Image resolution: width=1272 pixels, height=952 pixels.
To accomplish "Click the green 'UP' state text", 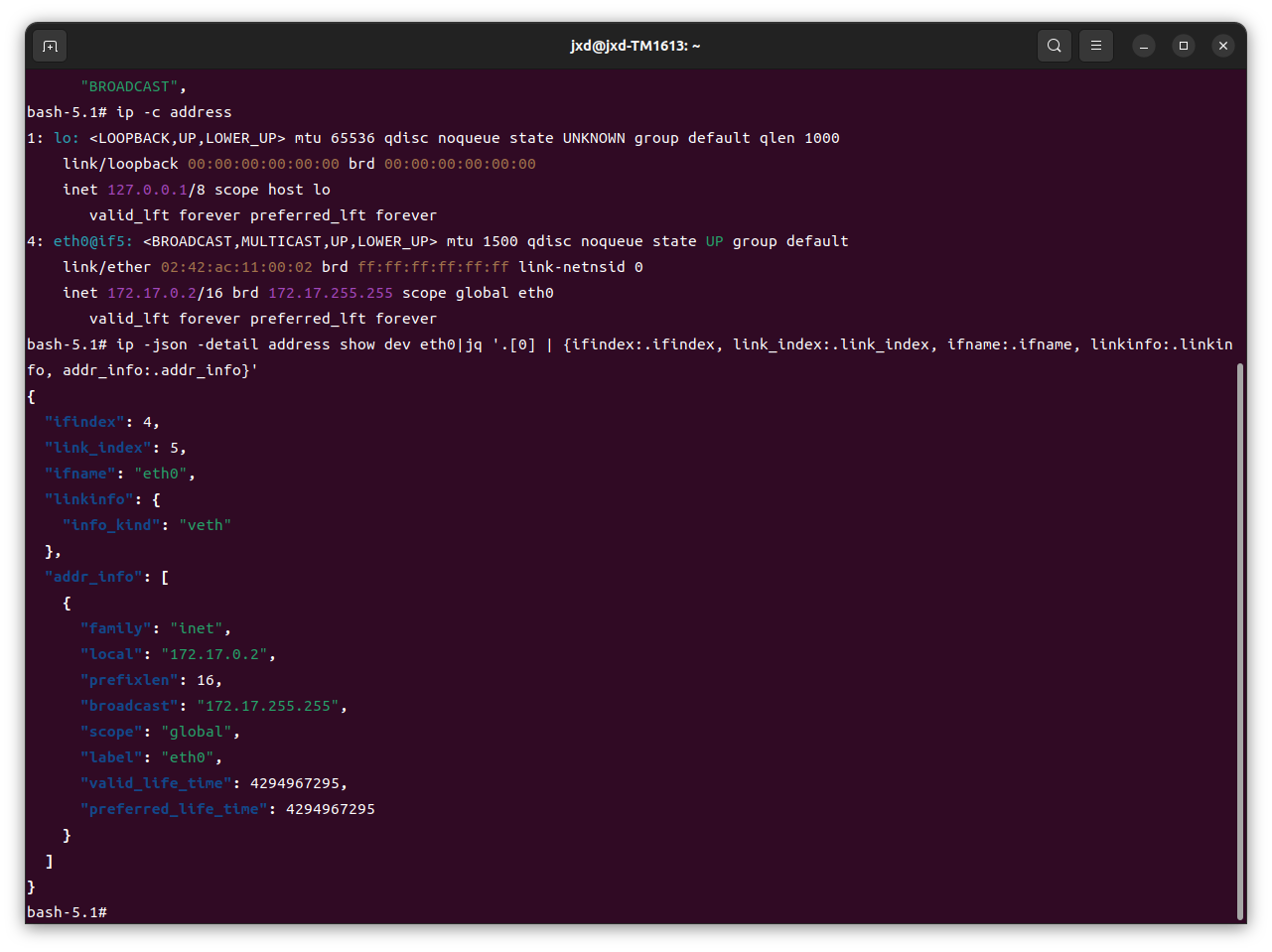I will coord(715,241).
